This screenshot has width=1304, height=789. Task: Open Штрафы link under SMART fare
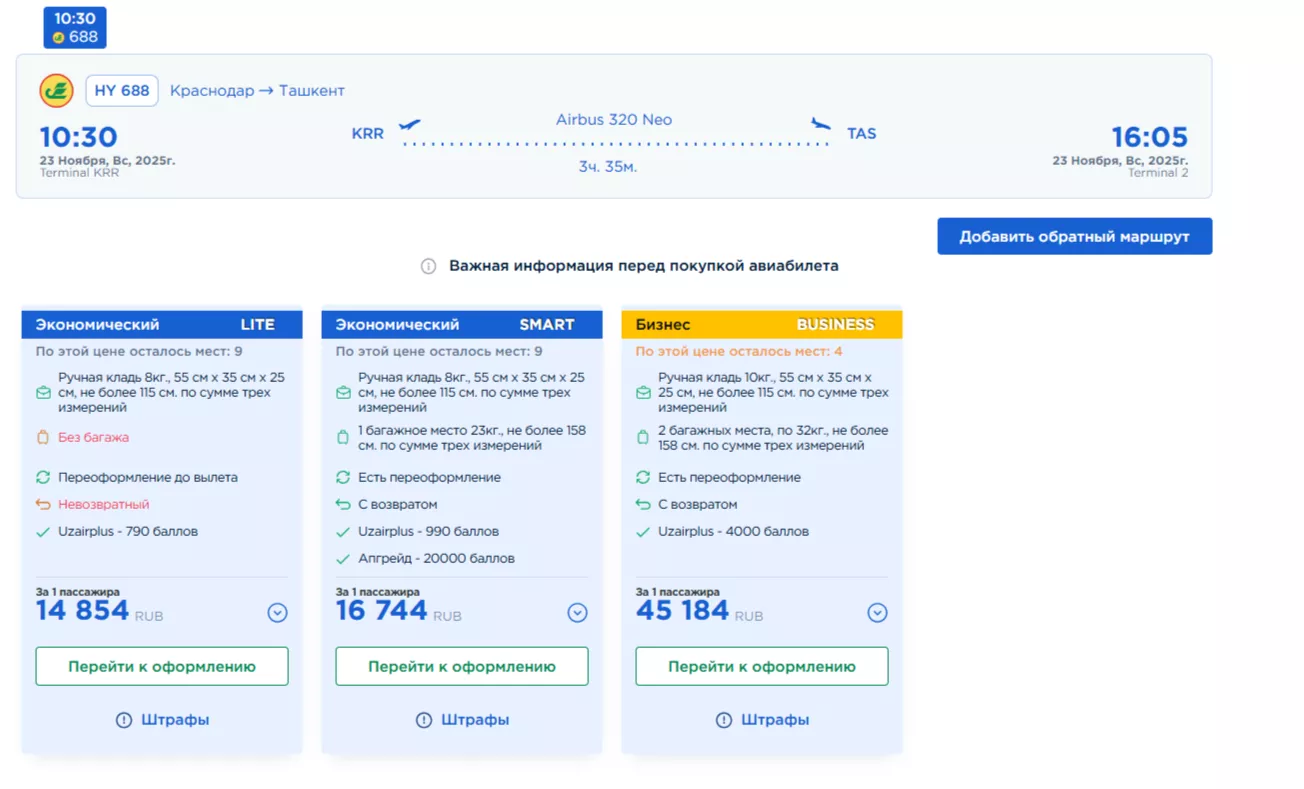(x=463, y=720)
